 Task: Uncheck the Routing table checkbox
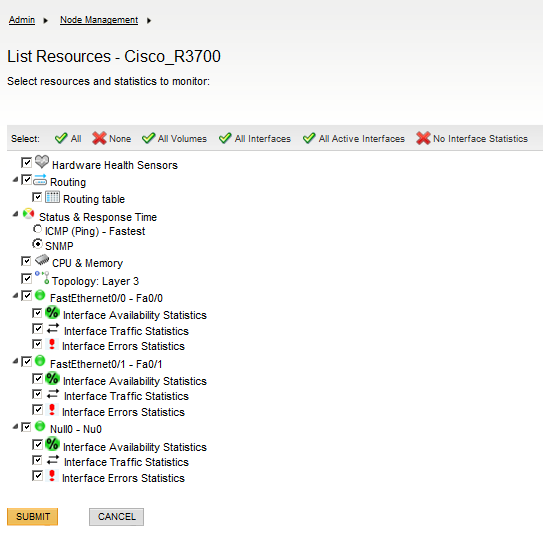click(37, 197)
